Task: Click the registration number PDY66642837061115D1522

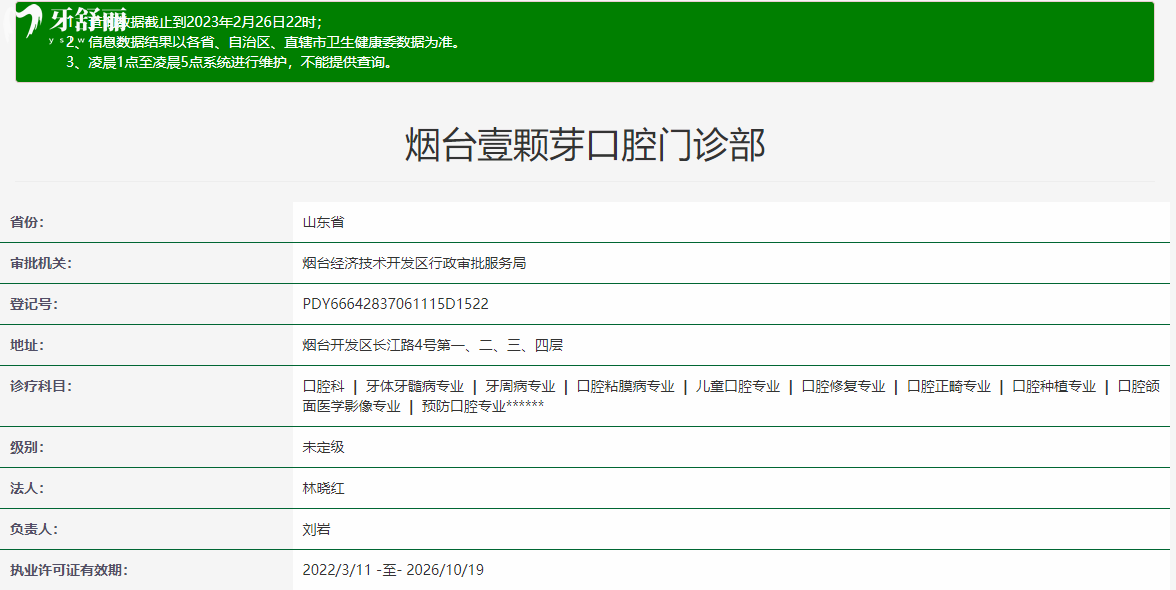Action: click(x=395, y=304)
